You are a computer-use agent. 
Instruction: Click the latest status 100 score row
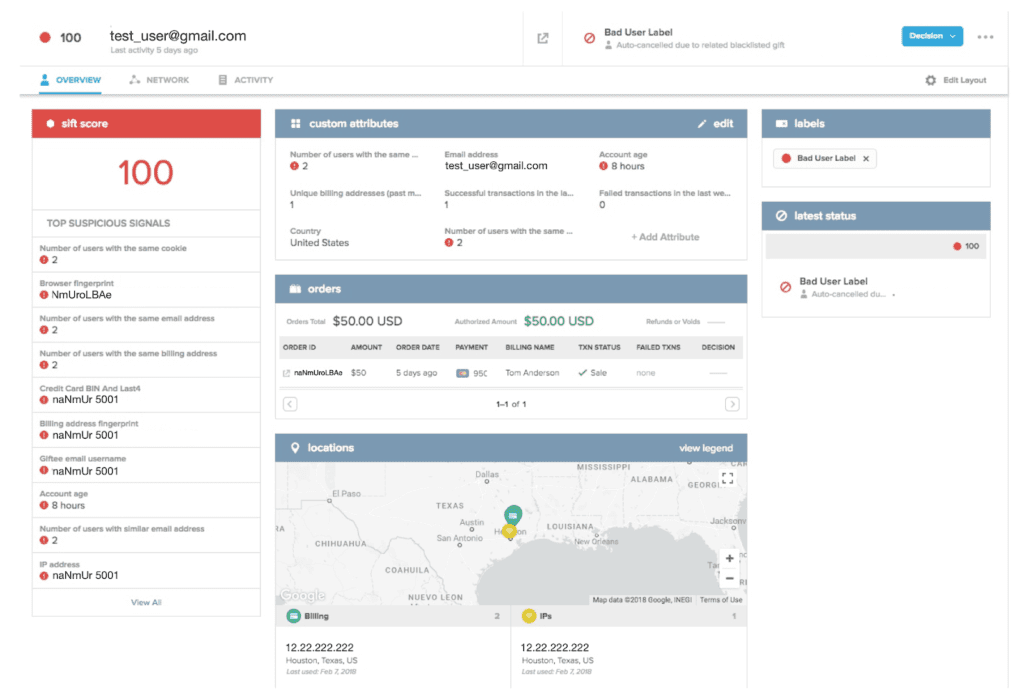tap(876, 246)
